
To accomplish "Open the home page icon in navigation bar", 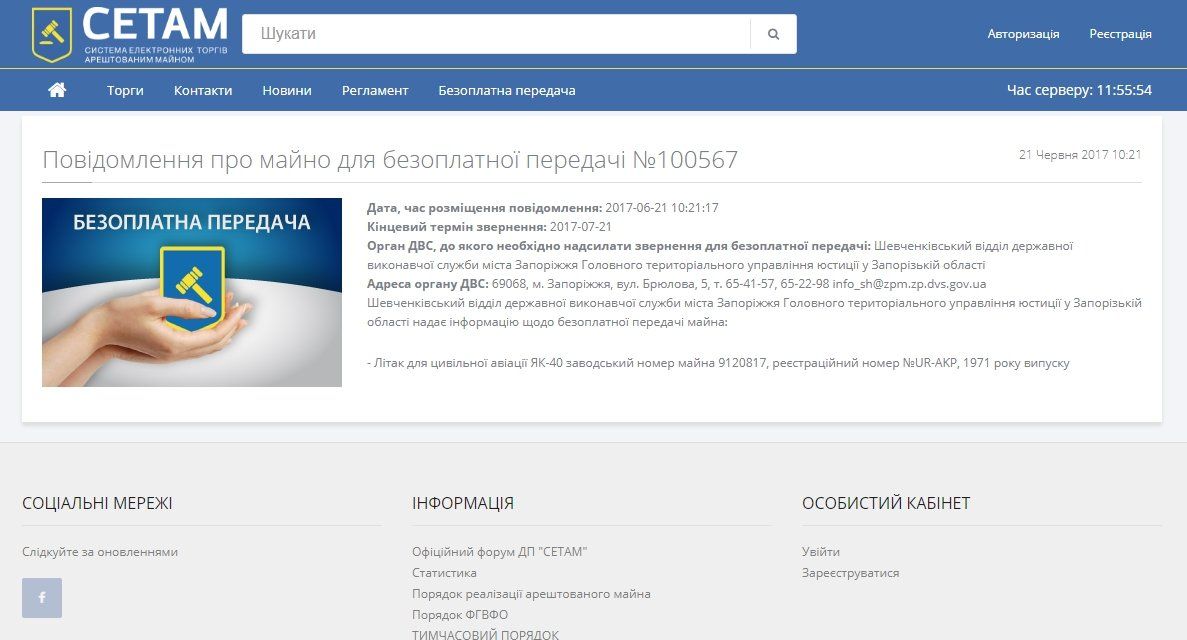I will coord(58,89).
